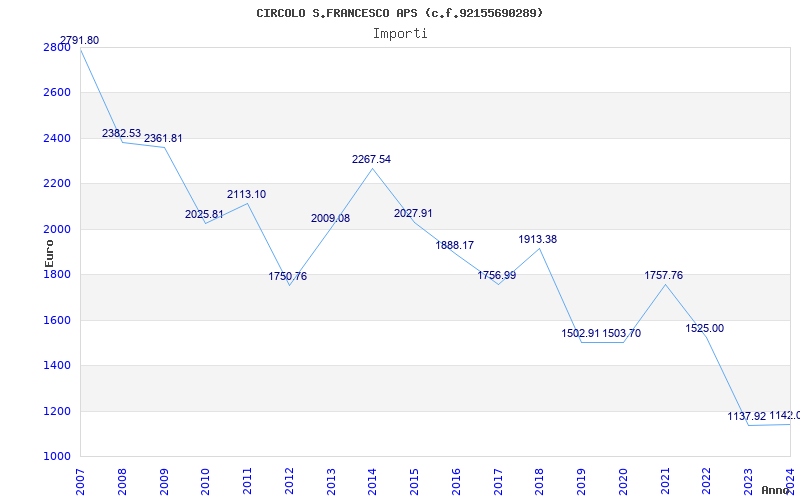Click the 2016 year axis label
This screenshot has width=800, height=500.
pyautogui.click(x=456, y=482)
